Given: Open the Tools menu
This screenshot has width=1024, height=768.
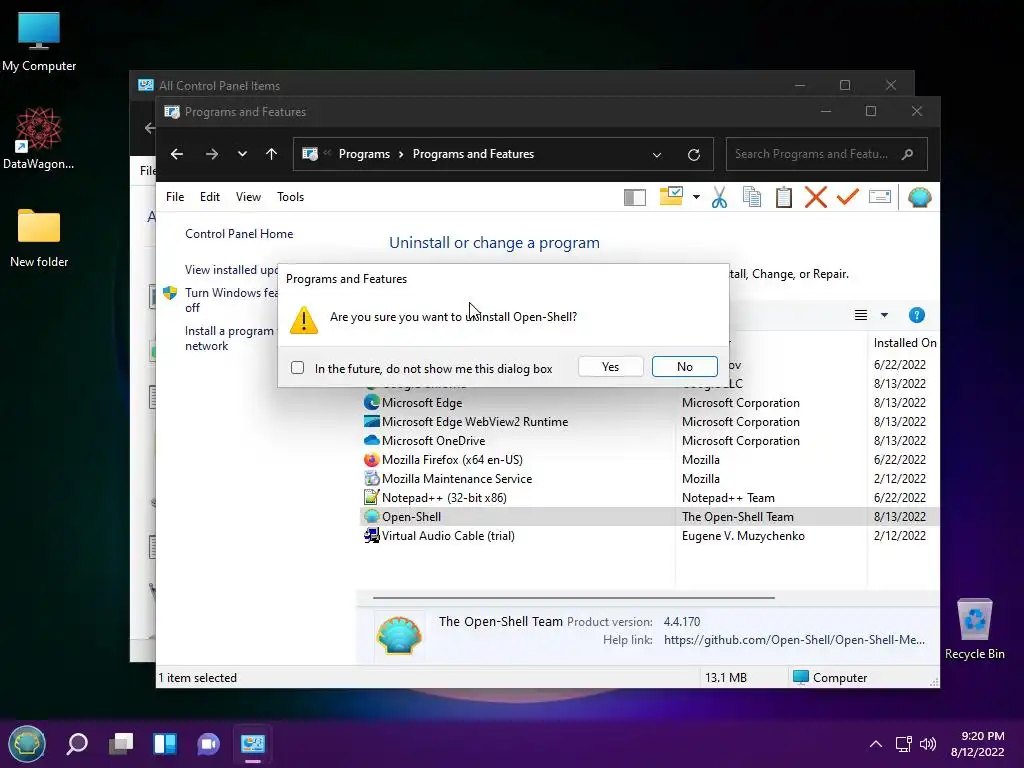Looking at the screenshot, I should coord(290,197).
